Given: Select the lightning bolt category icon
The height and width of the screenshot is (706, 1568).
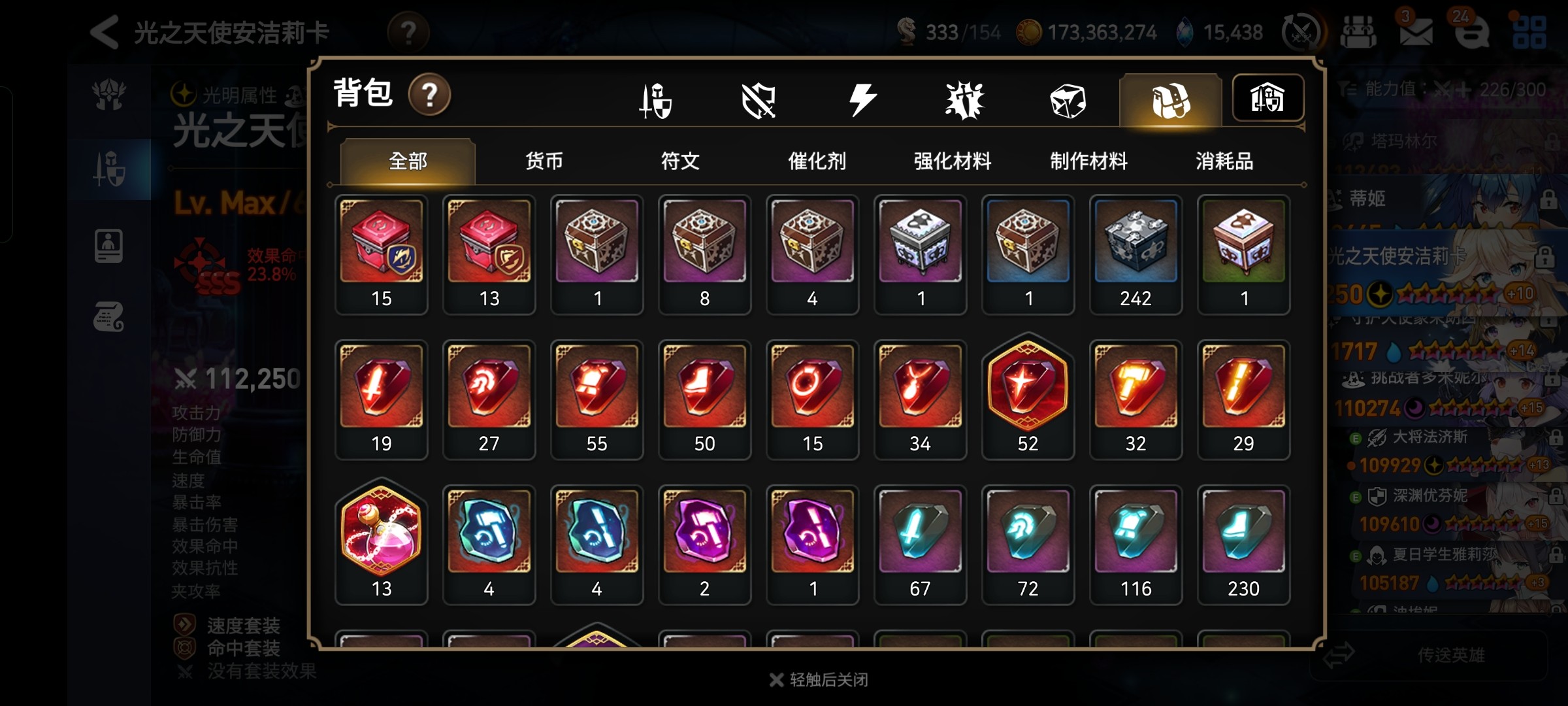Looking at the screenshot, I should 862,101.
